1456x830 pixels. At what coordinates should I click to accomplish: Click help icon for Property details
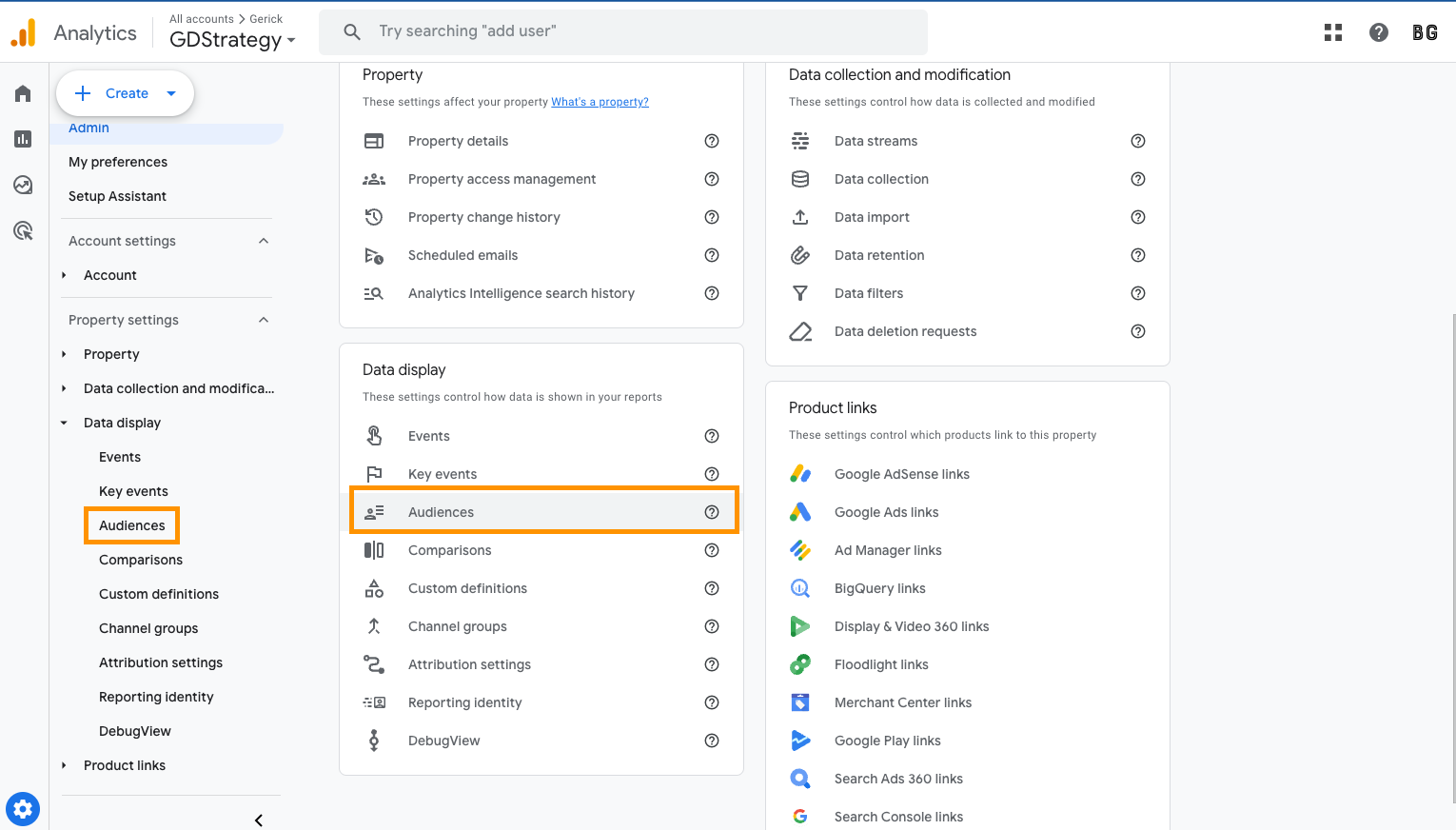pos(712,141)
